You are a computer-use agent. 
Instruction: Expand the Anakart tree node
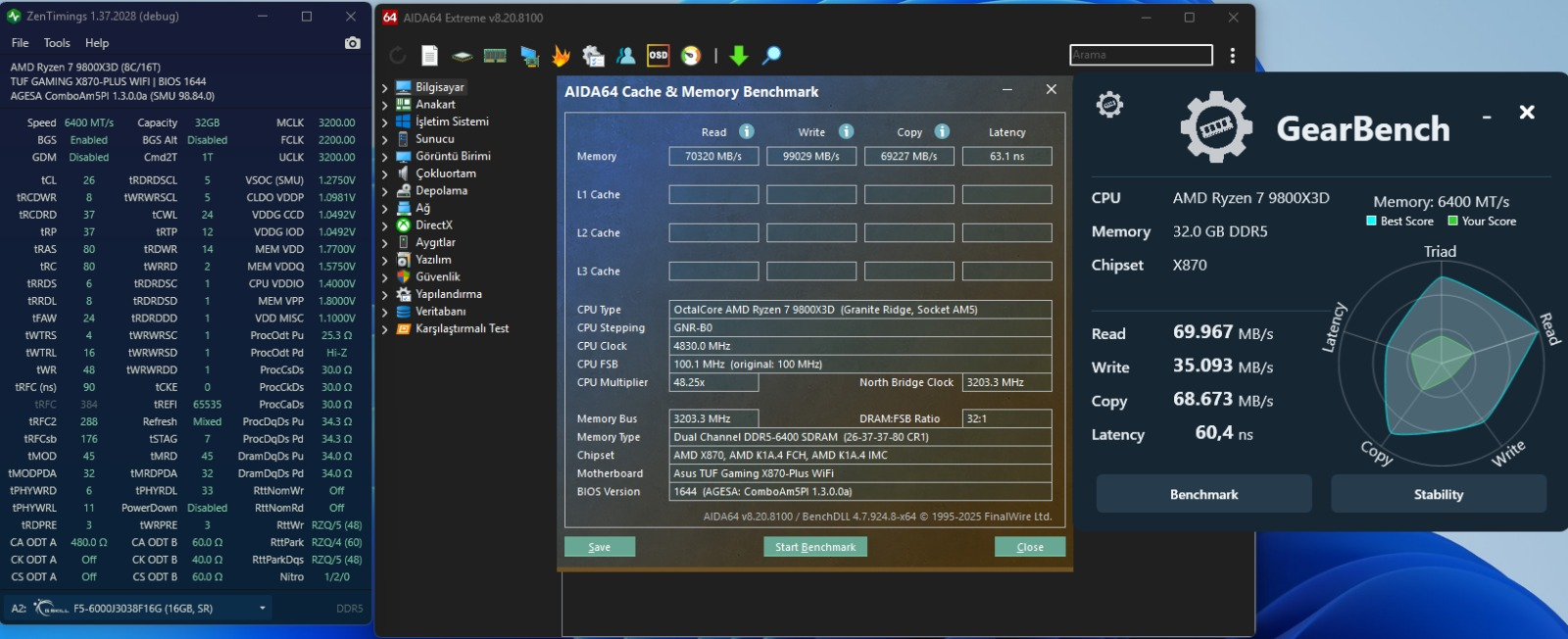[x=384, y=105]
